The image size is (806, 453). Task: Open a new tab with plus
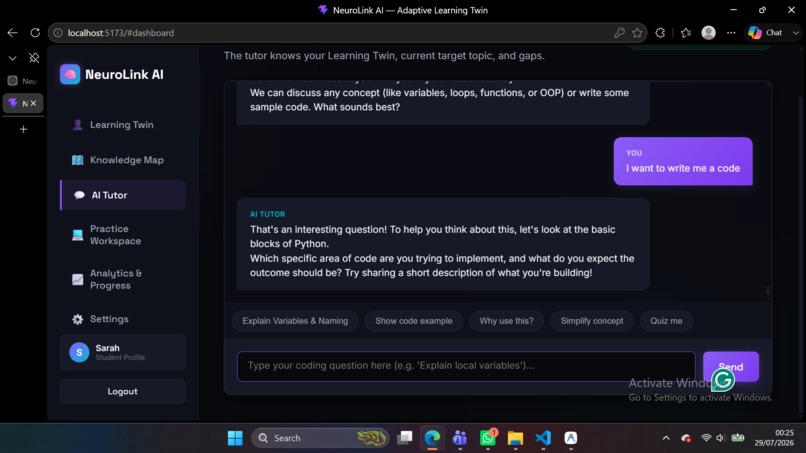[x=23, y=129]
